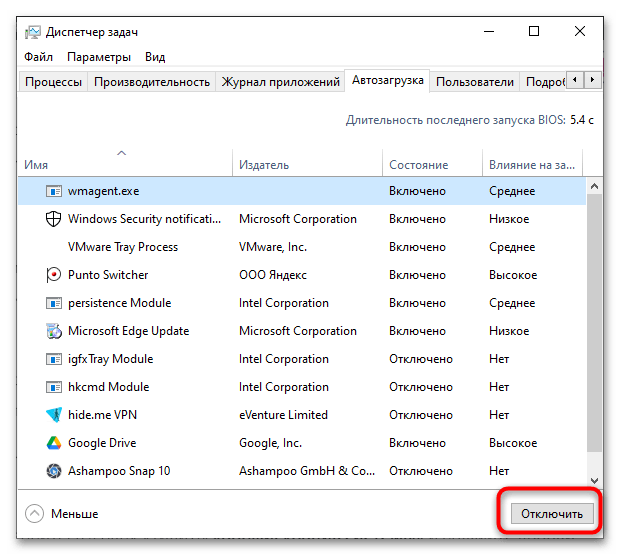
Task: Open the Файл menu
Action: (38, 57)
